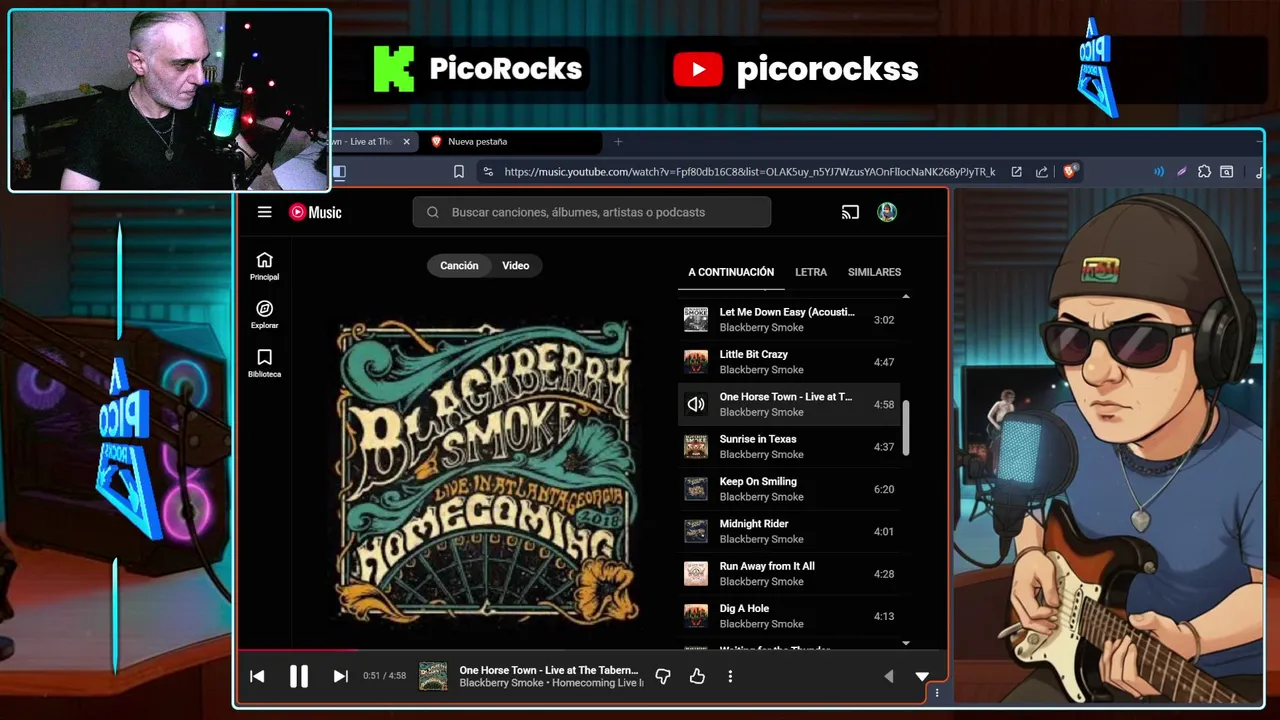Open Explorar in the sidebar
Viewport: 1280px width, 720px height.
(x=264, y=315)
